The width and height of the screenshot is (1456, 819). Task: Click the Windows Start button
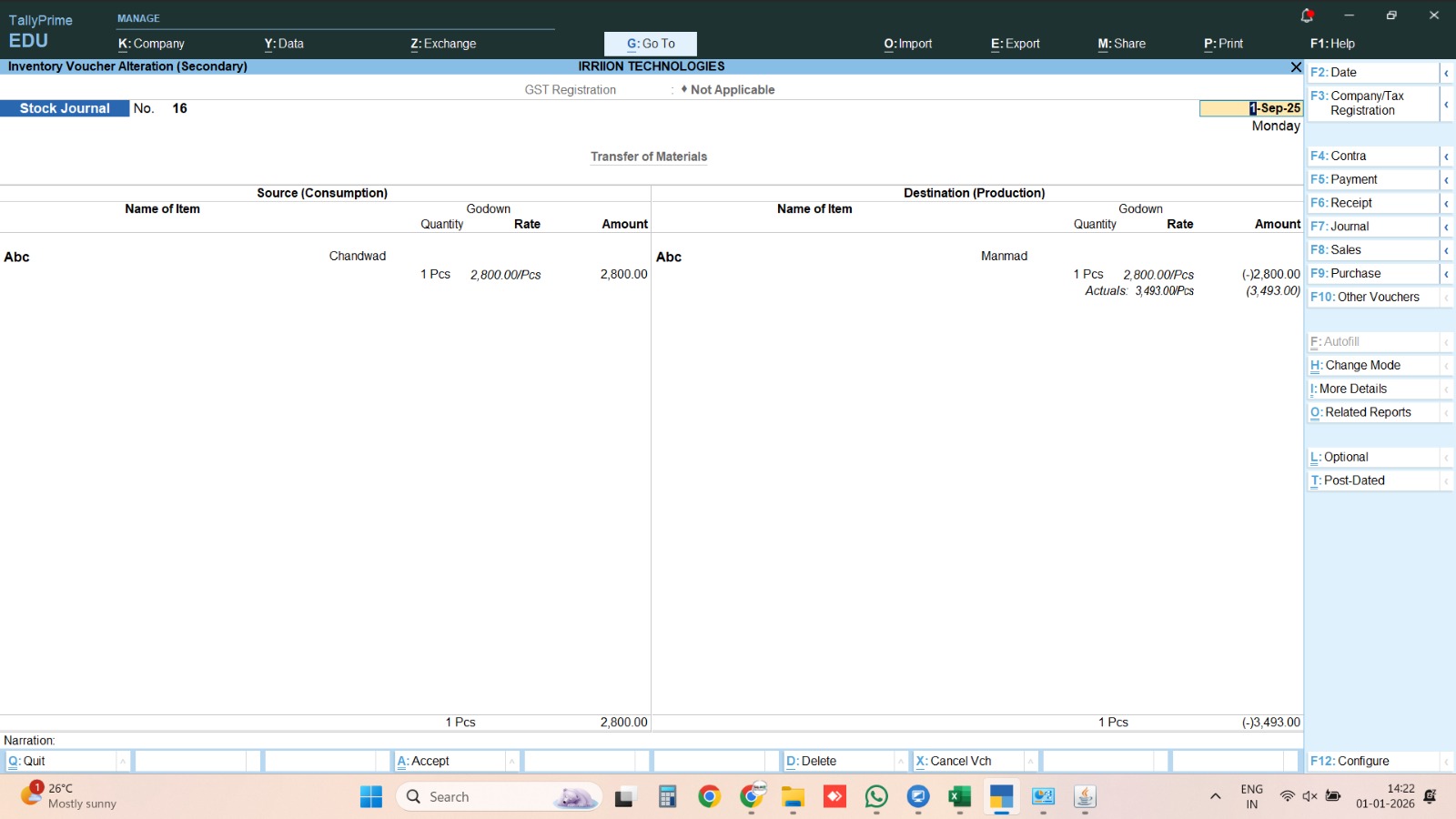pyautogui.click(x=371, y=797)
